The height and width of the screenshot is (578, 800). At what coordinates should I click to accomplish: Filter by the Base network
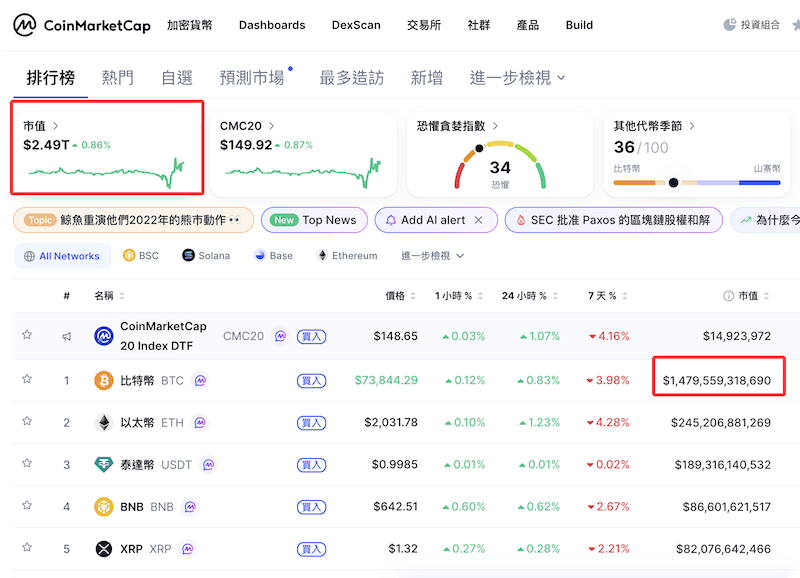tap(273, 256)
